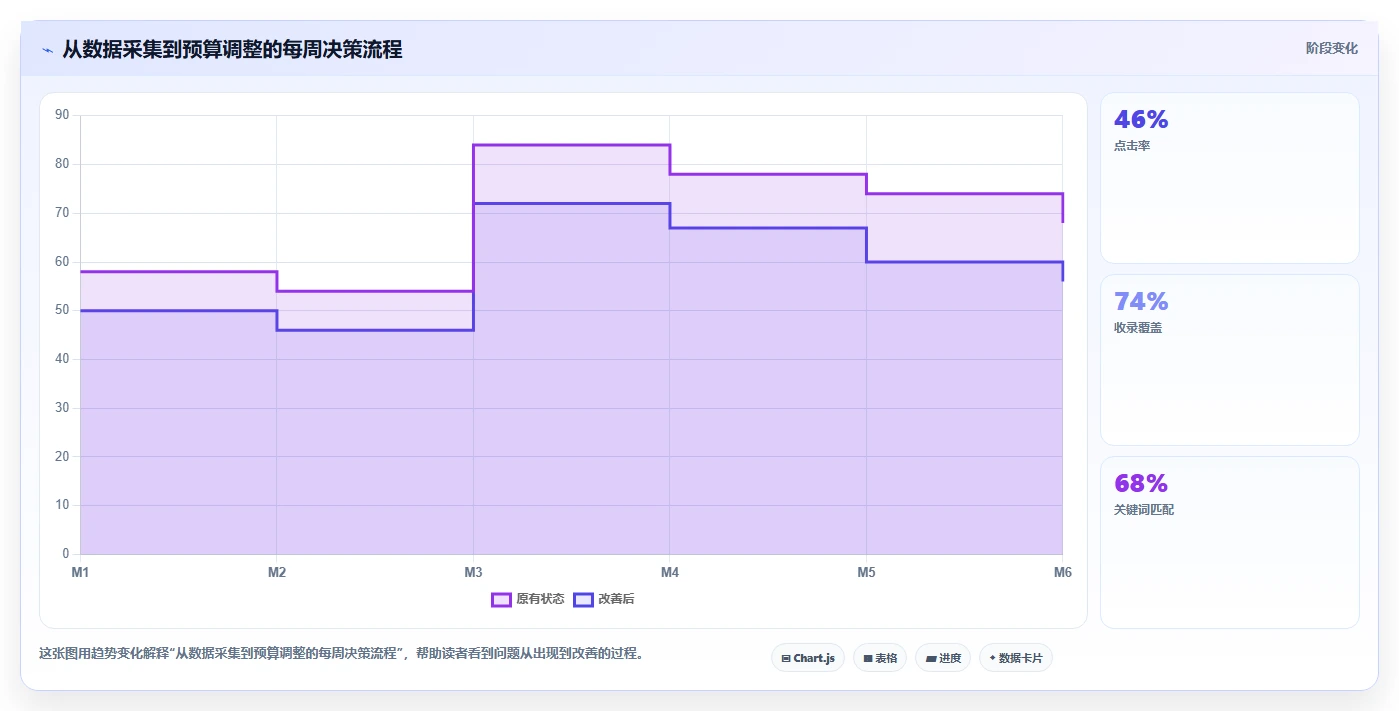Click the chart description text below
The width and height of the screenshot is (1399, 711).
[x=342, y=654]
